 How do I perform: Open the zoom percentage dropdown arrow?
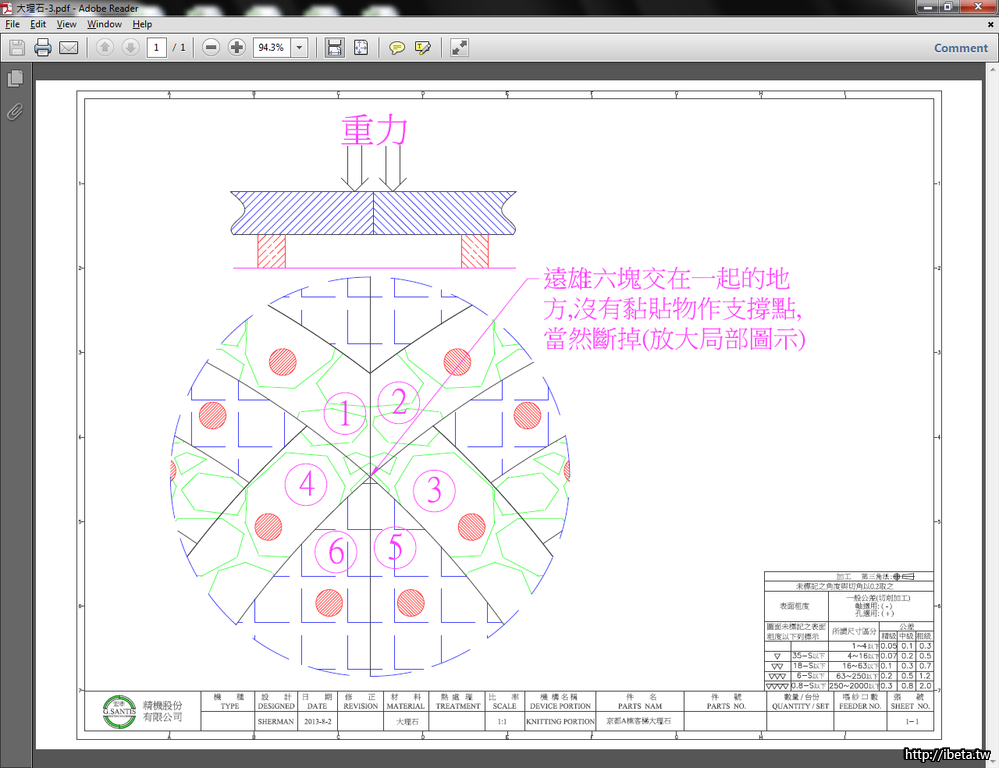299,47
